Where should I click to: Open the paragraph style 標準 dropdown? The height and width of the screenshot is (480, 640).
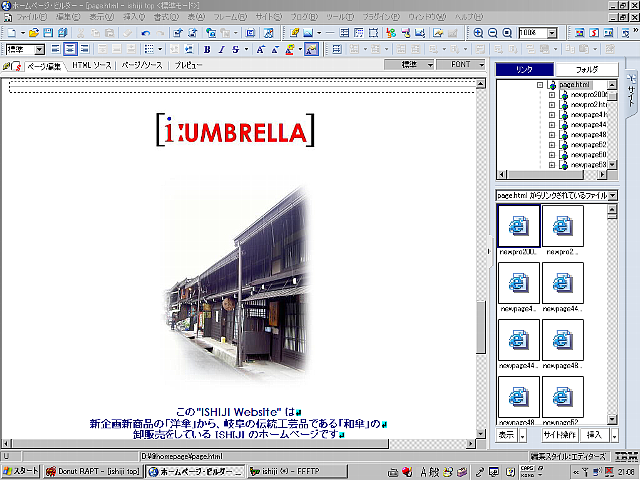pyautogui.click(x=40, y=50)
